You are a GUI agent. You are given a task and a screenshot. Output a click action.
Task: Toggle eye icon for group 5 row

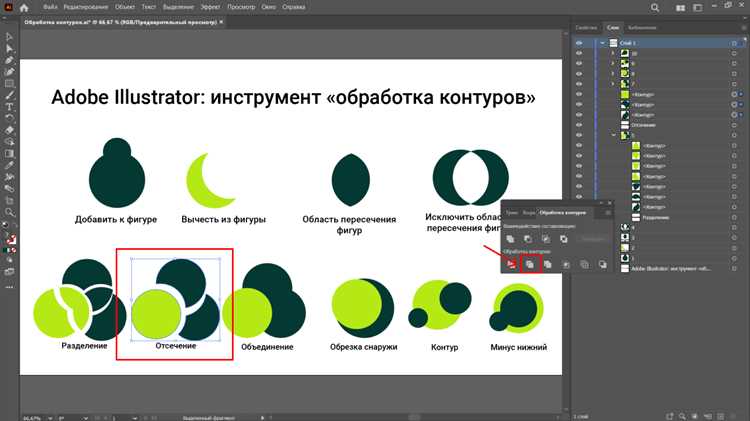click(x=579, y=135)
